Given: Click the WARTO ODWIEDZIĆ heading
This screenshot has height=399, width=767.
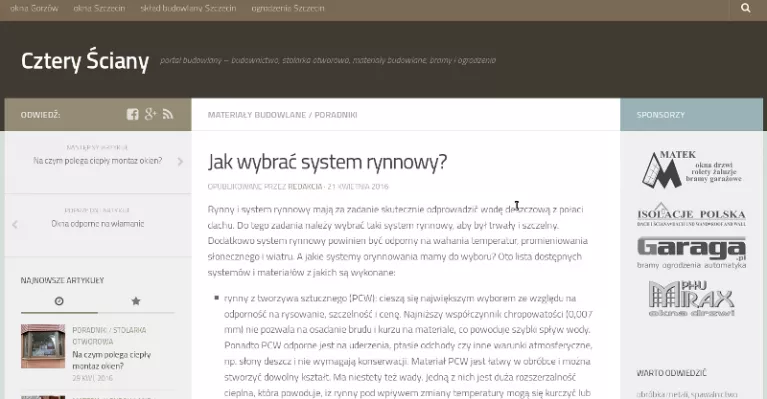Looking at the screenshot, I should click(x=671, y=373).
